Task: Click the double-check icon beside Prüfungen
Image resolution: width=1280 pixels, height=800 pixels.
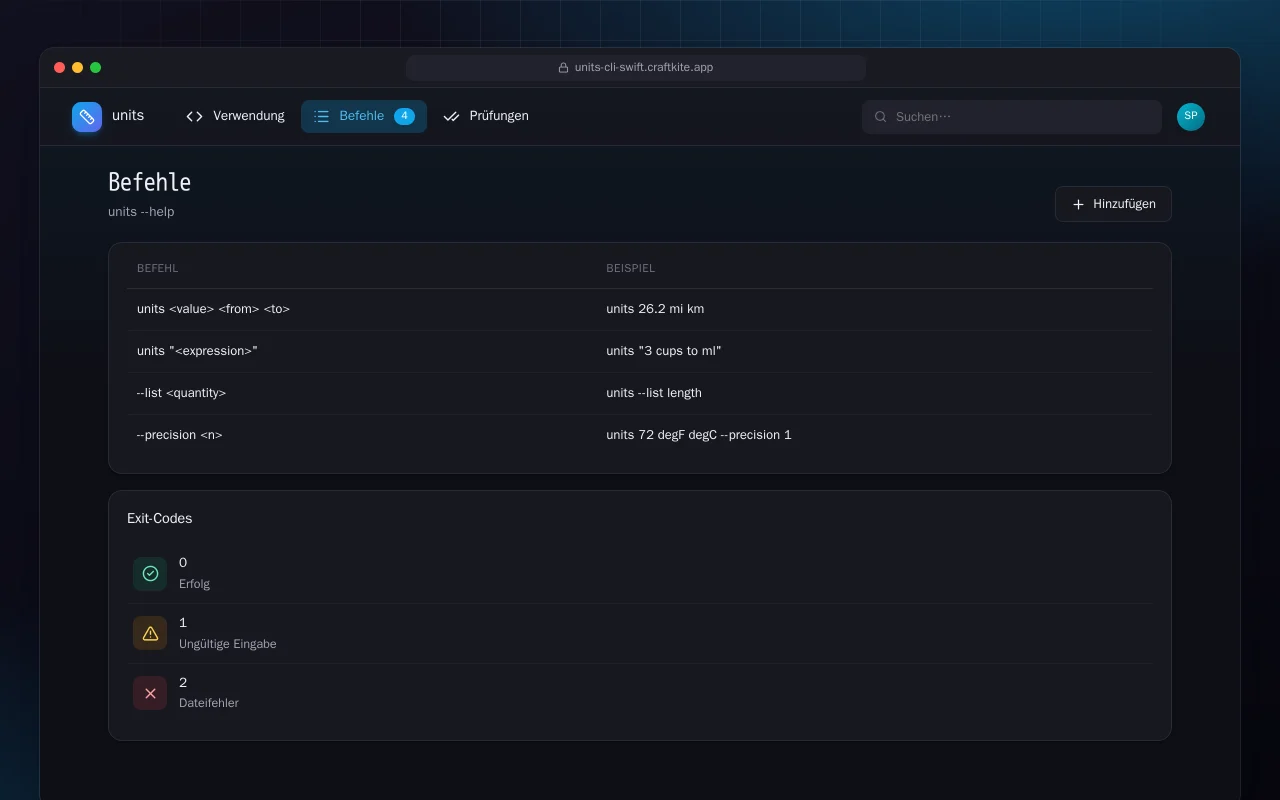Action: (451, 117)
